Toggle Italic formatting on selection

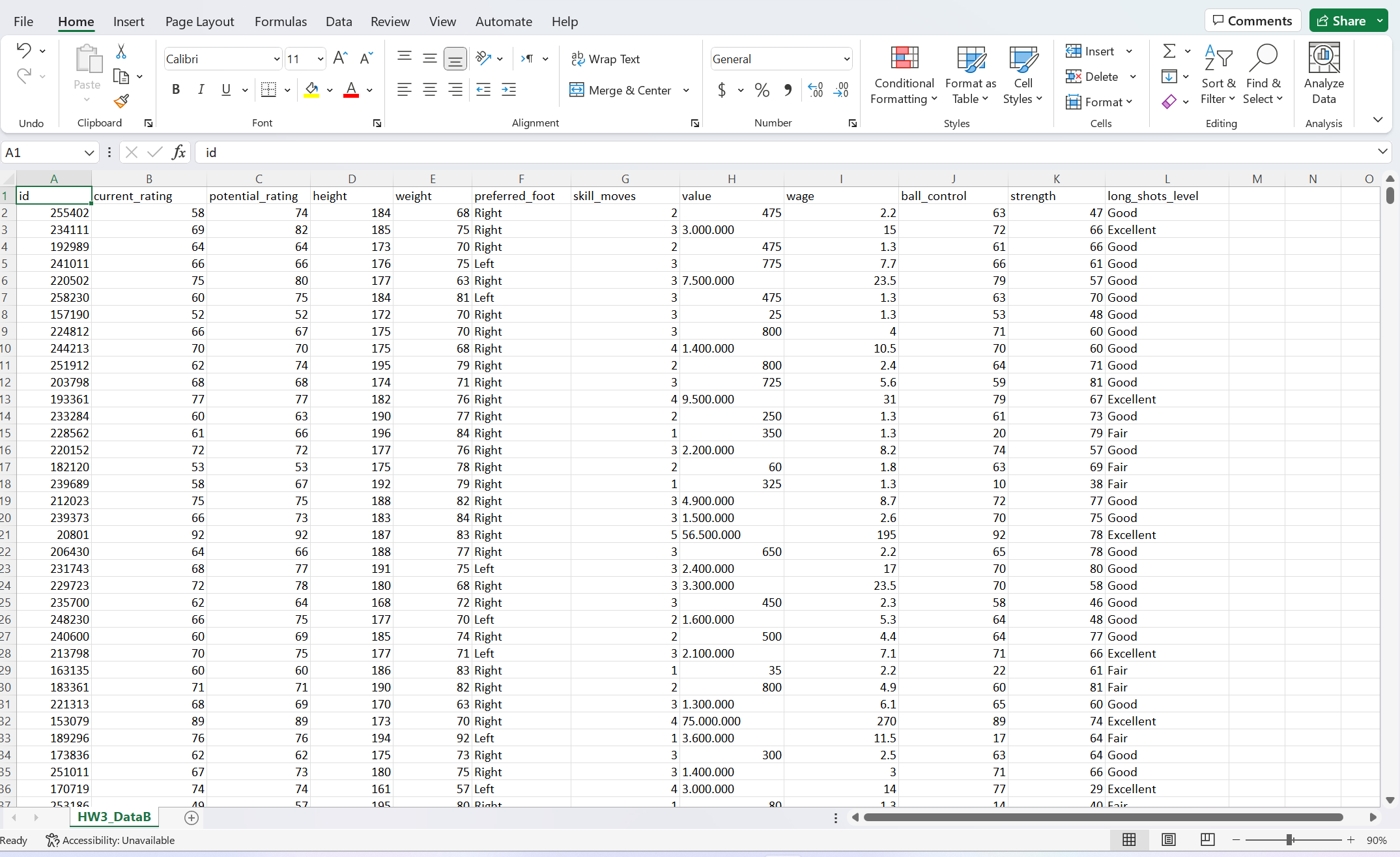199,91
